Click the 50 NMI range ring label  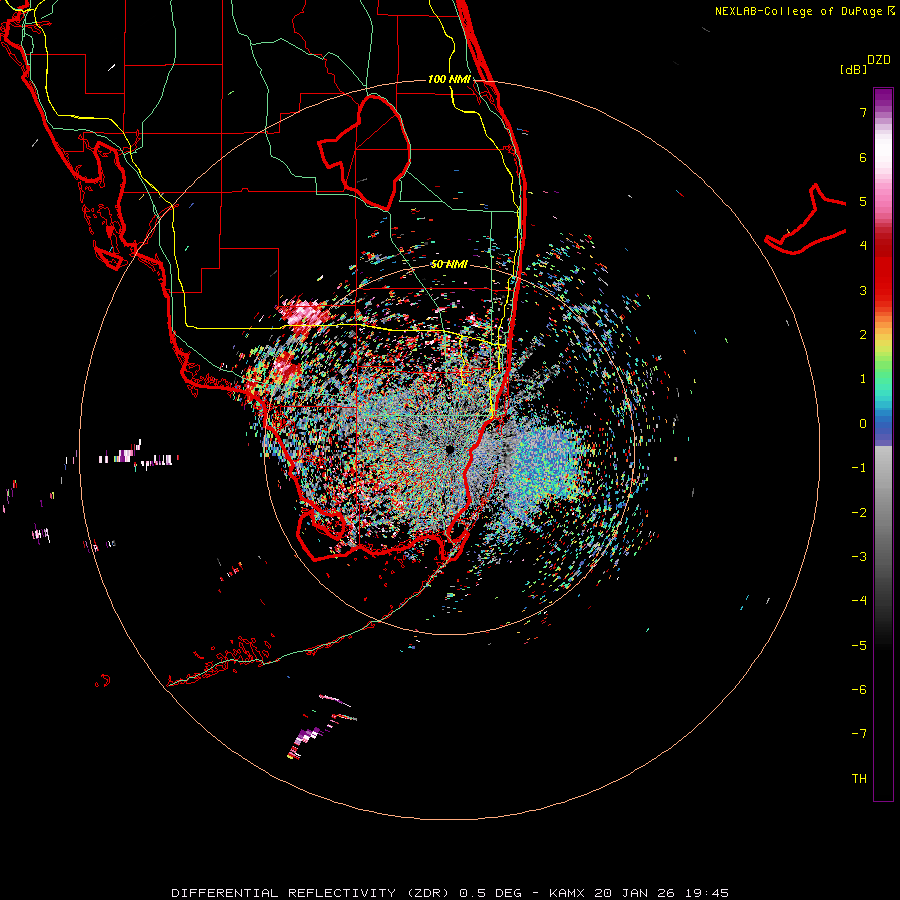[449, 264]
